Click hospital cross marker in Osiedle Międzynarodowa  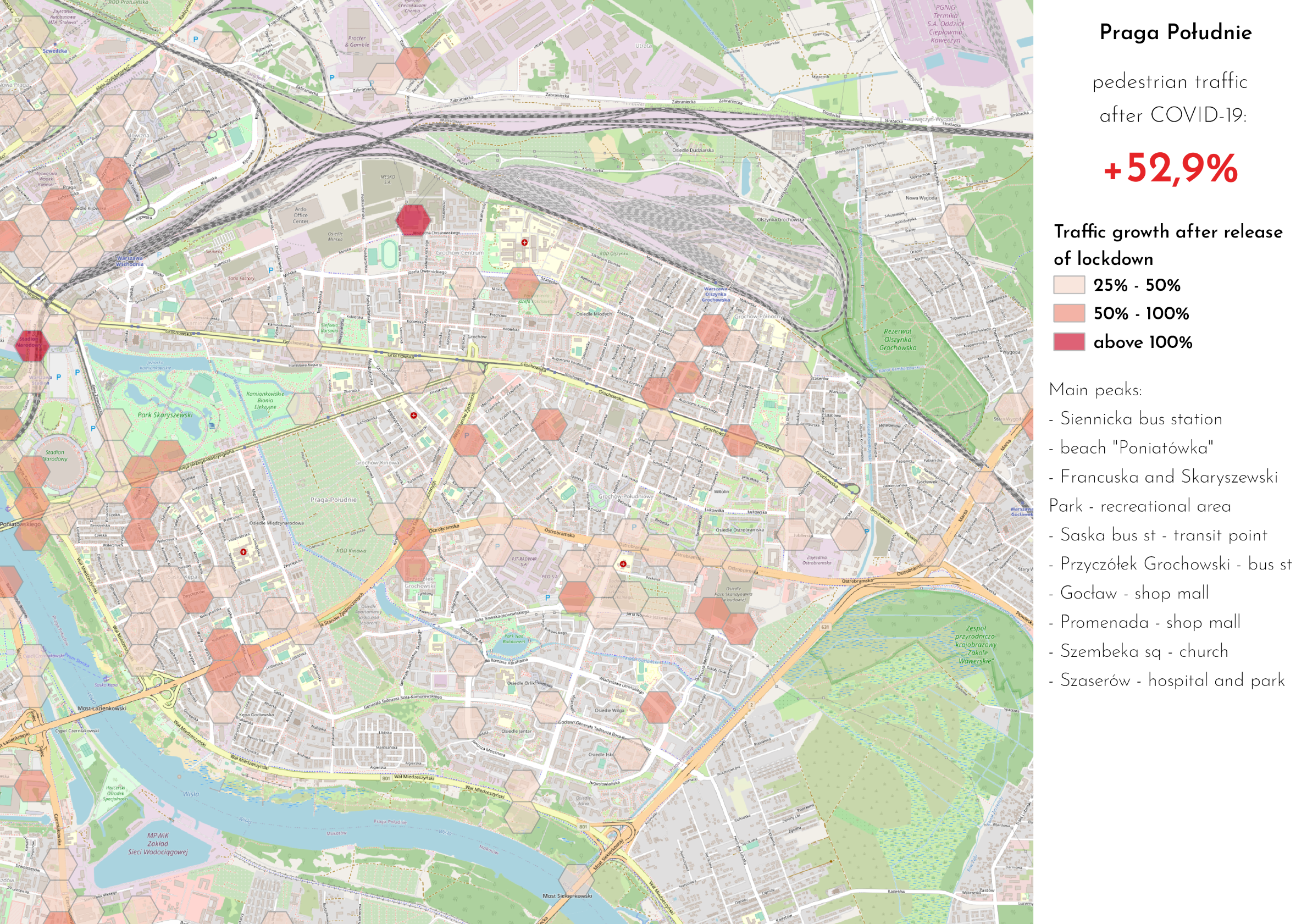tap(243, 552)
